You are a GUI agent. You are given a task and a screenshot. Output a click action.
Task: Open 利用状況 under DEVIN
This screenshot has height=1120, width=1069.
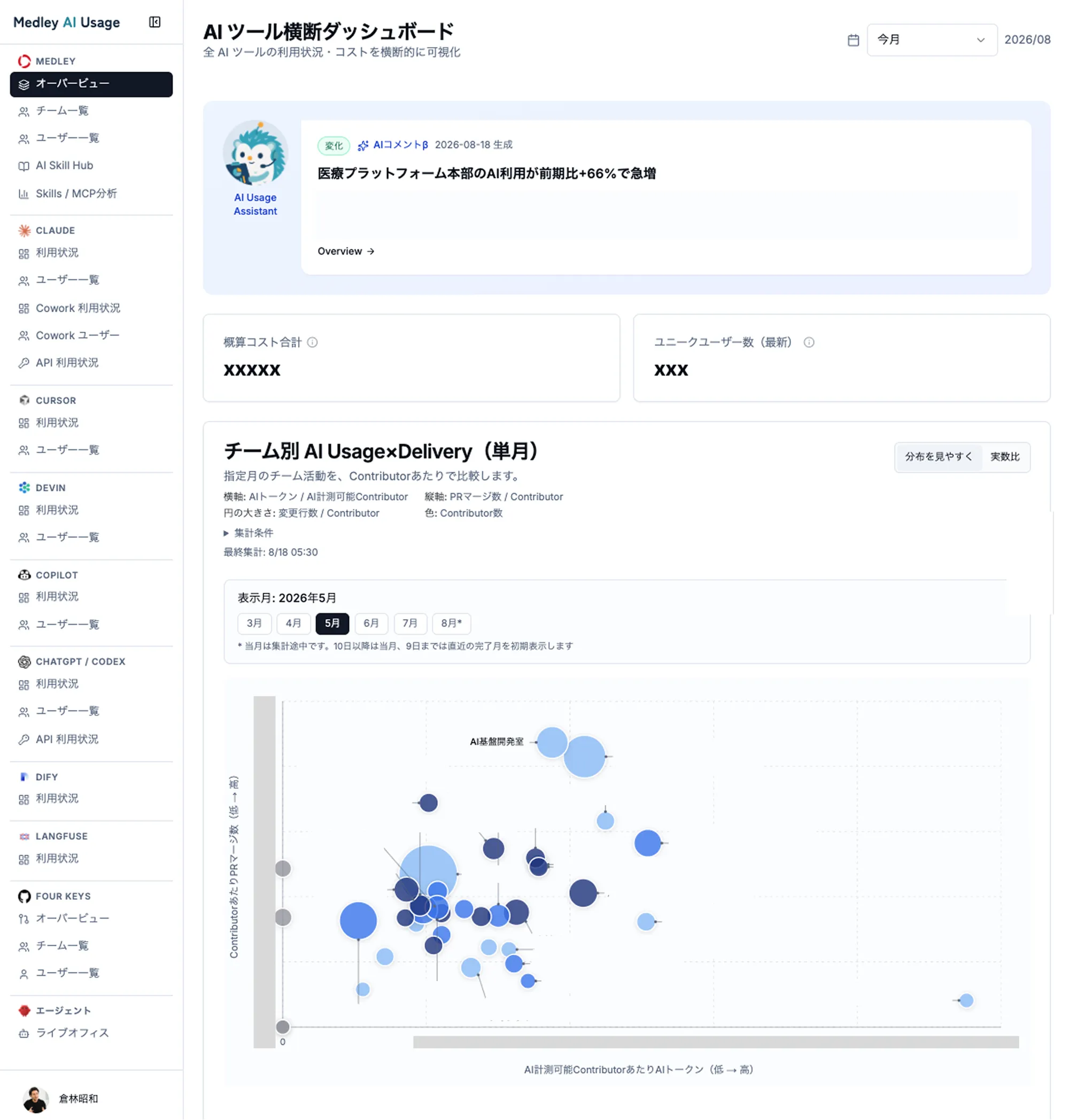click(x=91, y=509)
